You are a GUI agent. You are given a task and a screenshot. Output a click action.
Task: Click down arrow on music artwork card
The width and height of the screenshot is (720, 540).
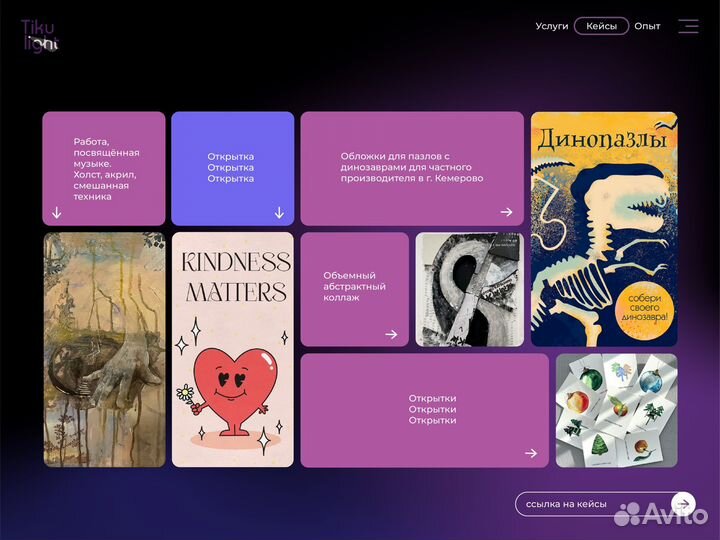tap(57, 212)
